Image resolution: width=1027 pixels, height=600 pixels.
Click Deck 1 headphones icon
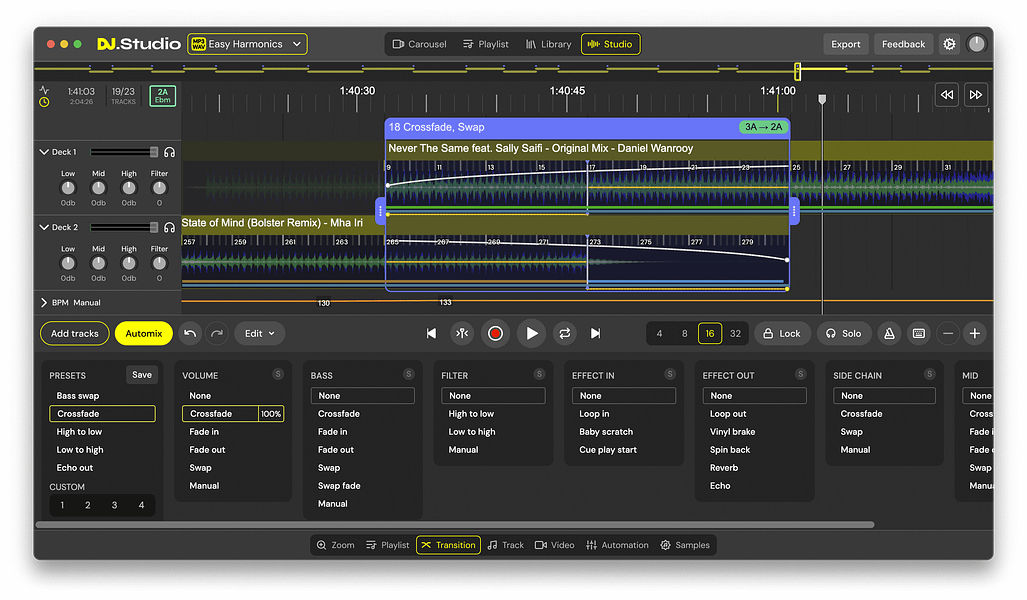tap(170, 152)
